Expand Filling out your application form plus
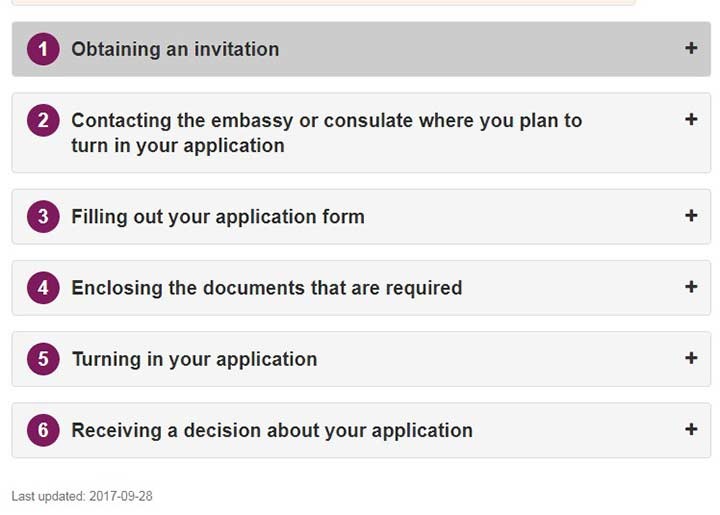 691,215
